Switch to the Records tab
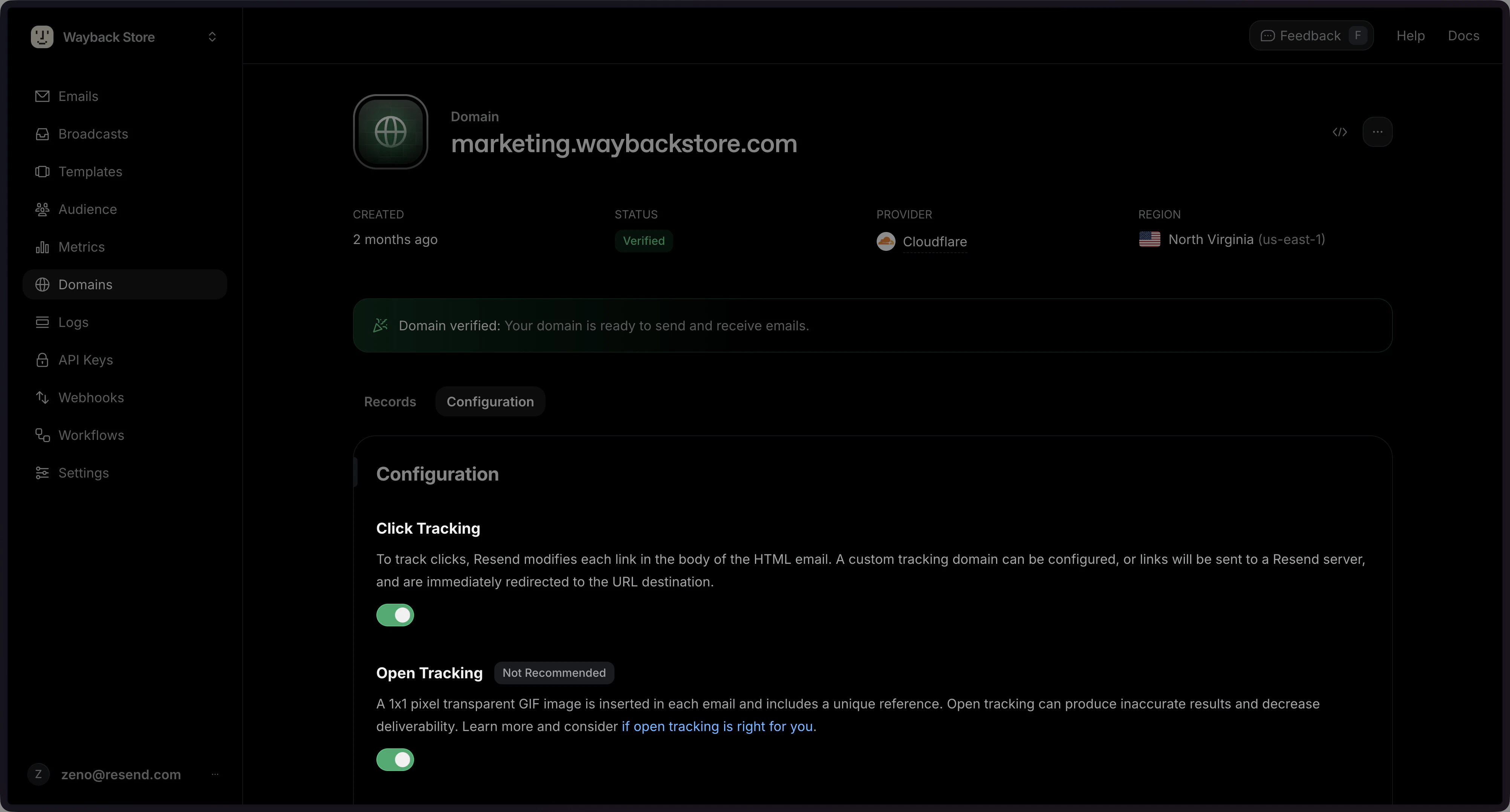This screenshot has height=812, width=1510. click(390, 401)
